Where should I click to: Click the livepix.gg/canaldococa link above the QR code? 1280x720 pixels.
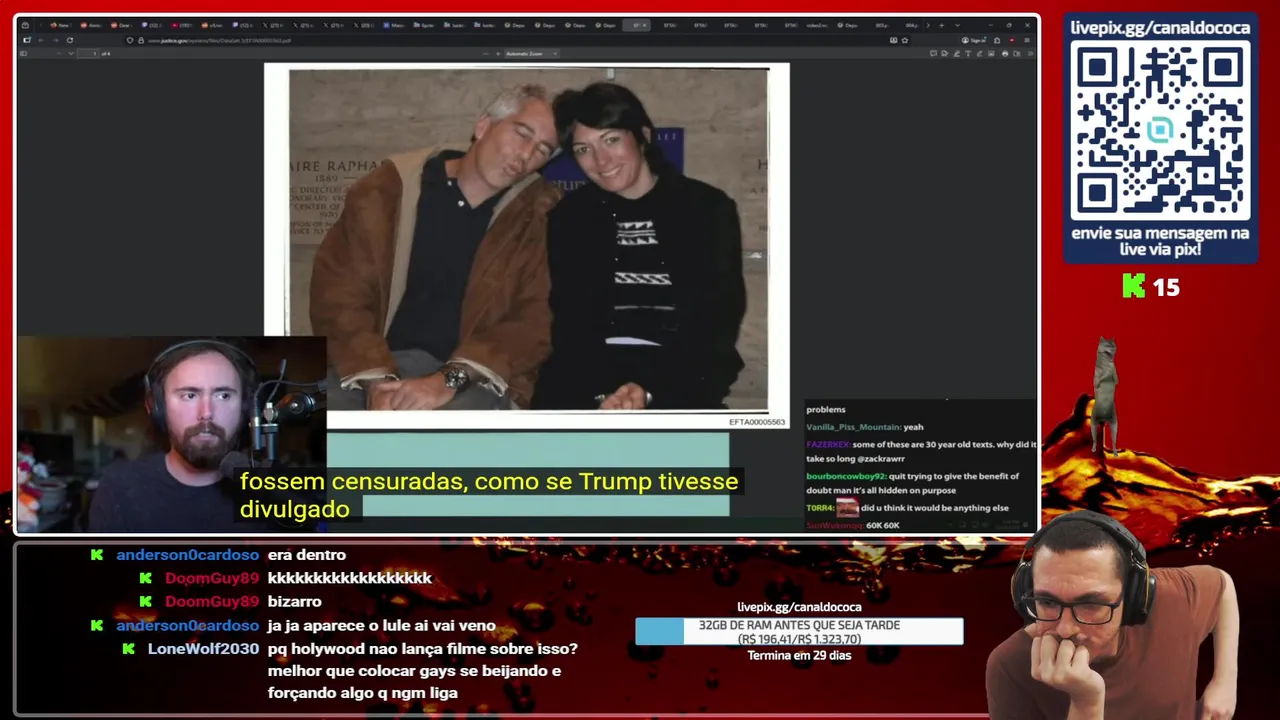point(1160,27)
